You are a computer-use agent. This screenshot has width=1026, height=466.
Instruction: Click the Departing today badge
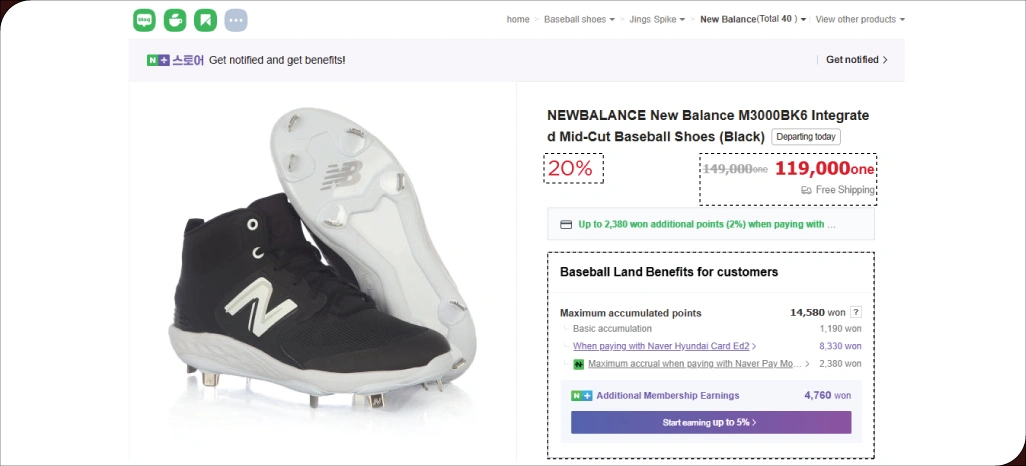(x=806, y=137)
